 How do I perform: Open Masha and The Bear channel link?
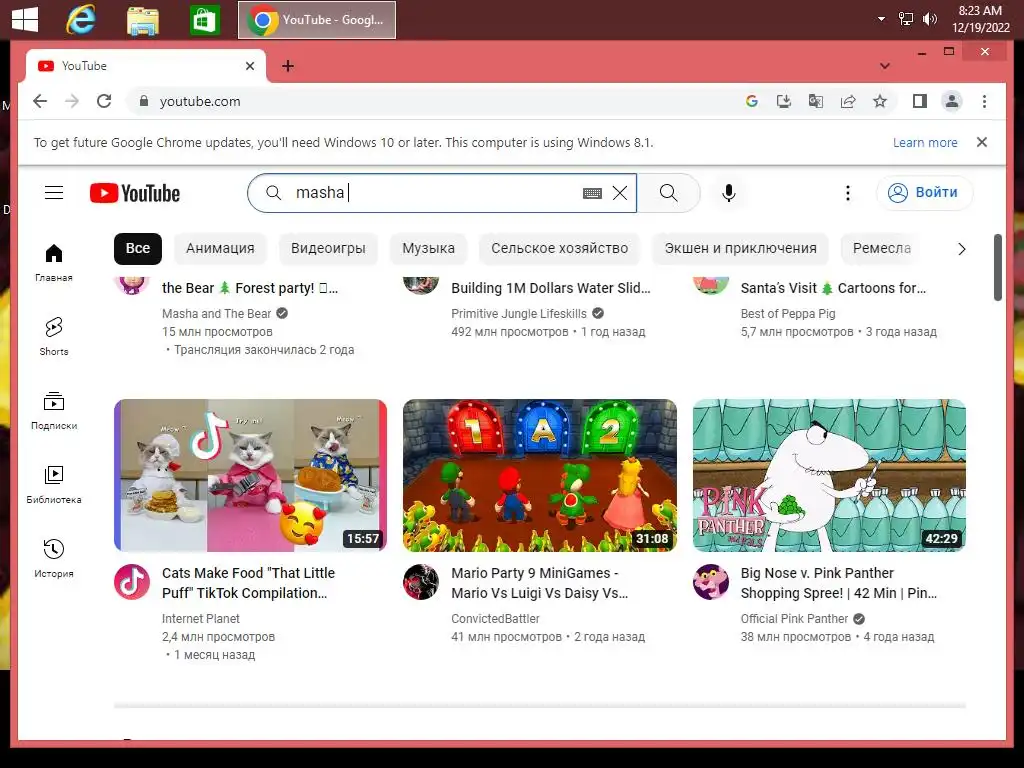[x=216, y=313]
